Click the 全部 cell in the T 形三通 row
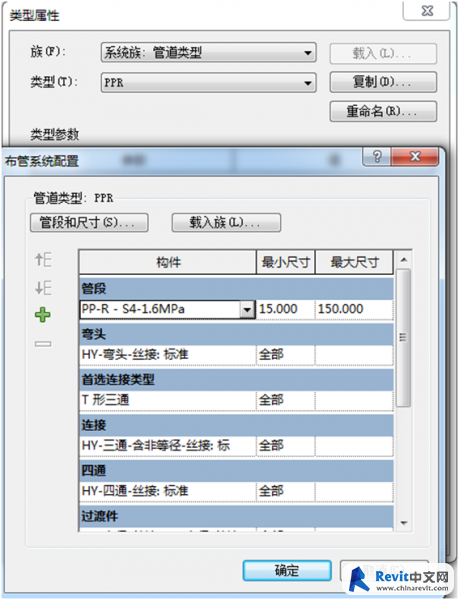Screen dimensions: 459x600 coord(285,400)
